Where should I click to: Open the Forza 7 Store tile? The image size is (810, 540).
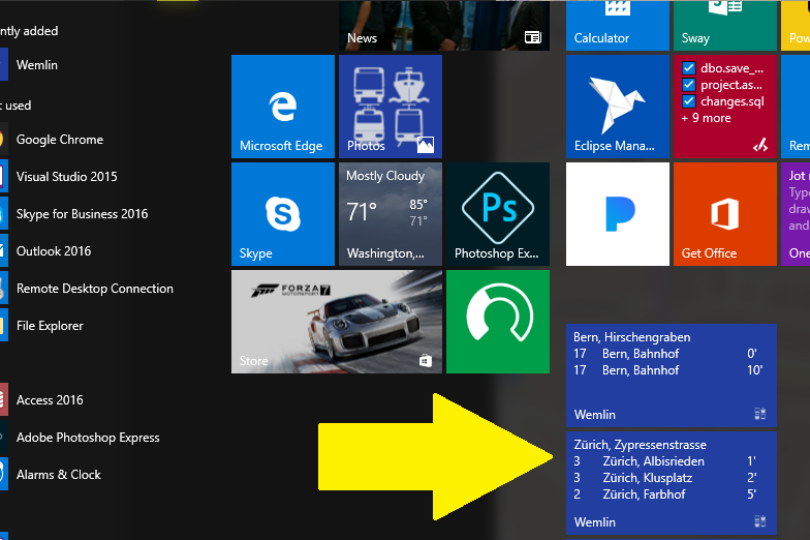(336, 321)
